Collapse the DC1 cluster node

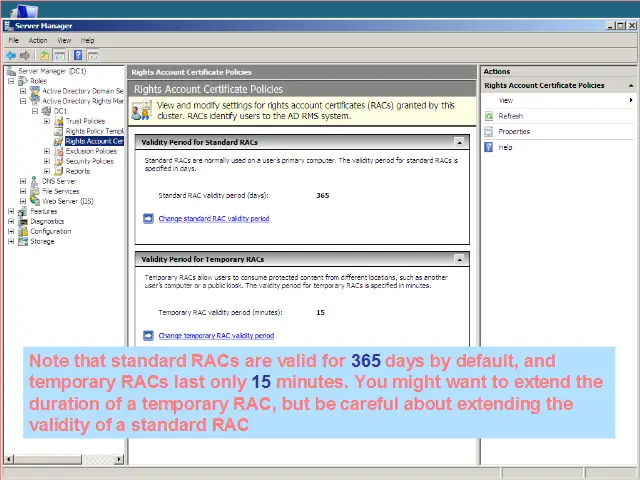pyautogui.click(x=35, y=111)
